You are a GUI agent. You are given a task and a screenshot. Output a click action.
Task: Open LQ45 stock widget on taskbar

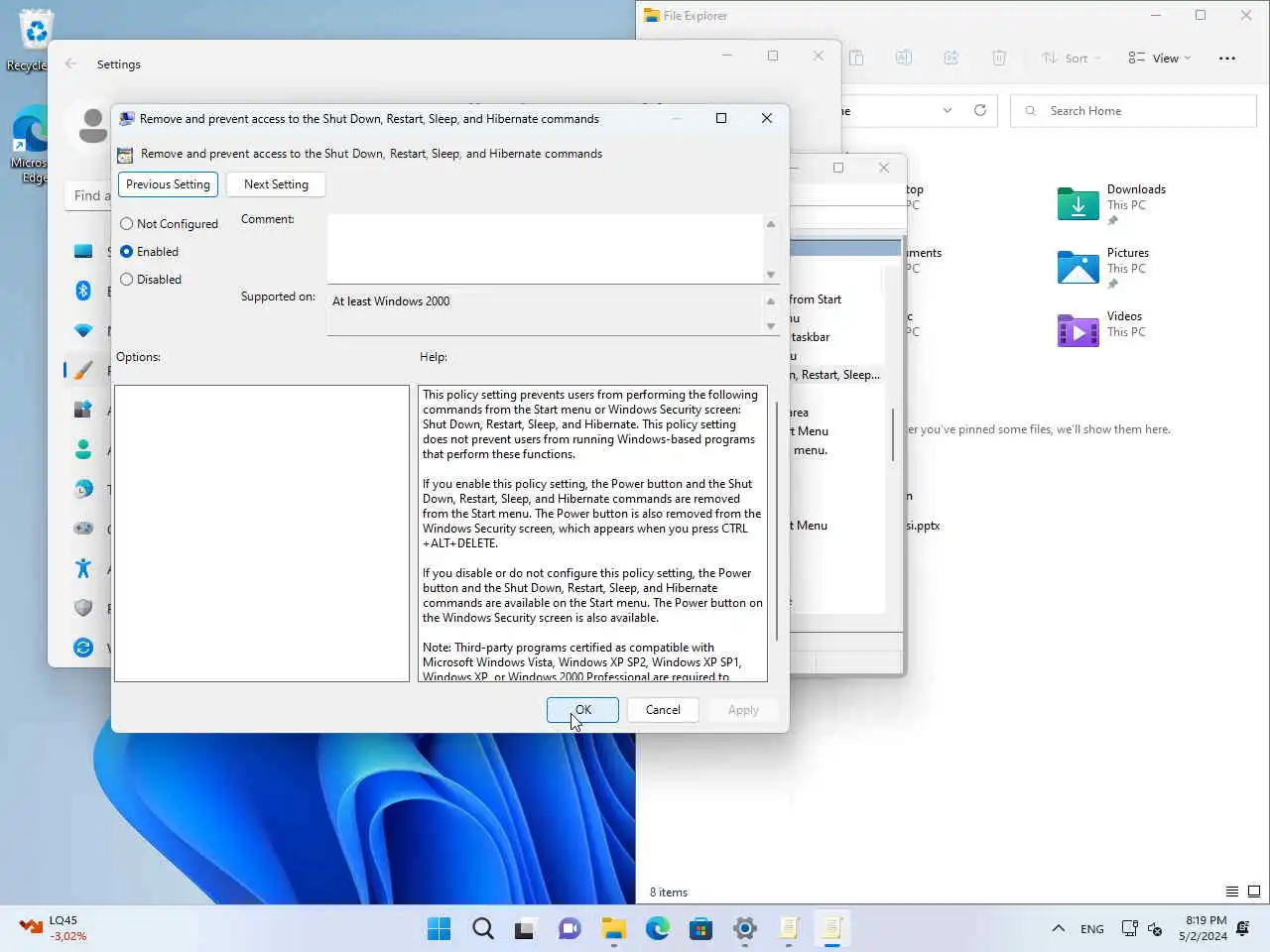(54, 928)
